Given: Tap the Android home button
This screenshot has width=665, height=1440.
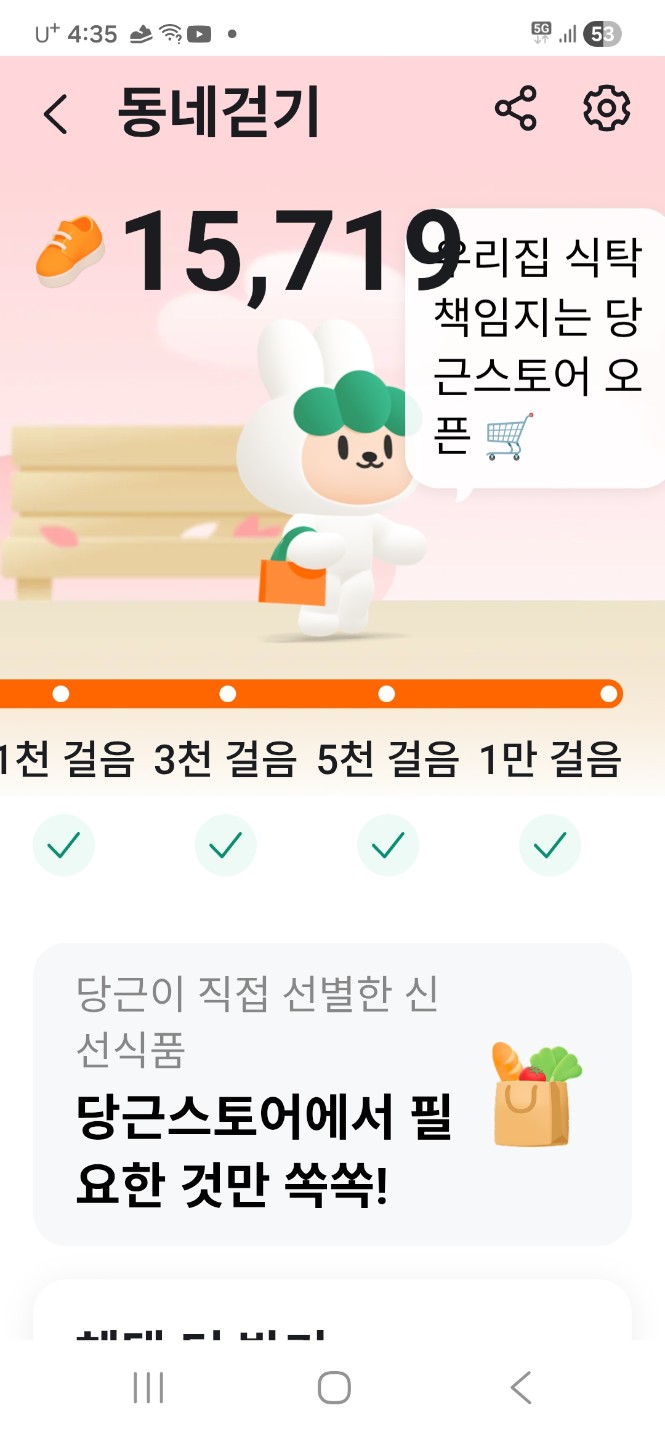Looking at the screenshot, I should [334, 1388].
